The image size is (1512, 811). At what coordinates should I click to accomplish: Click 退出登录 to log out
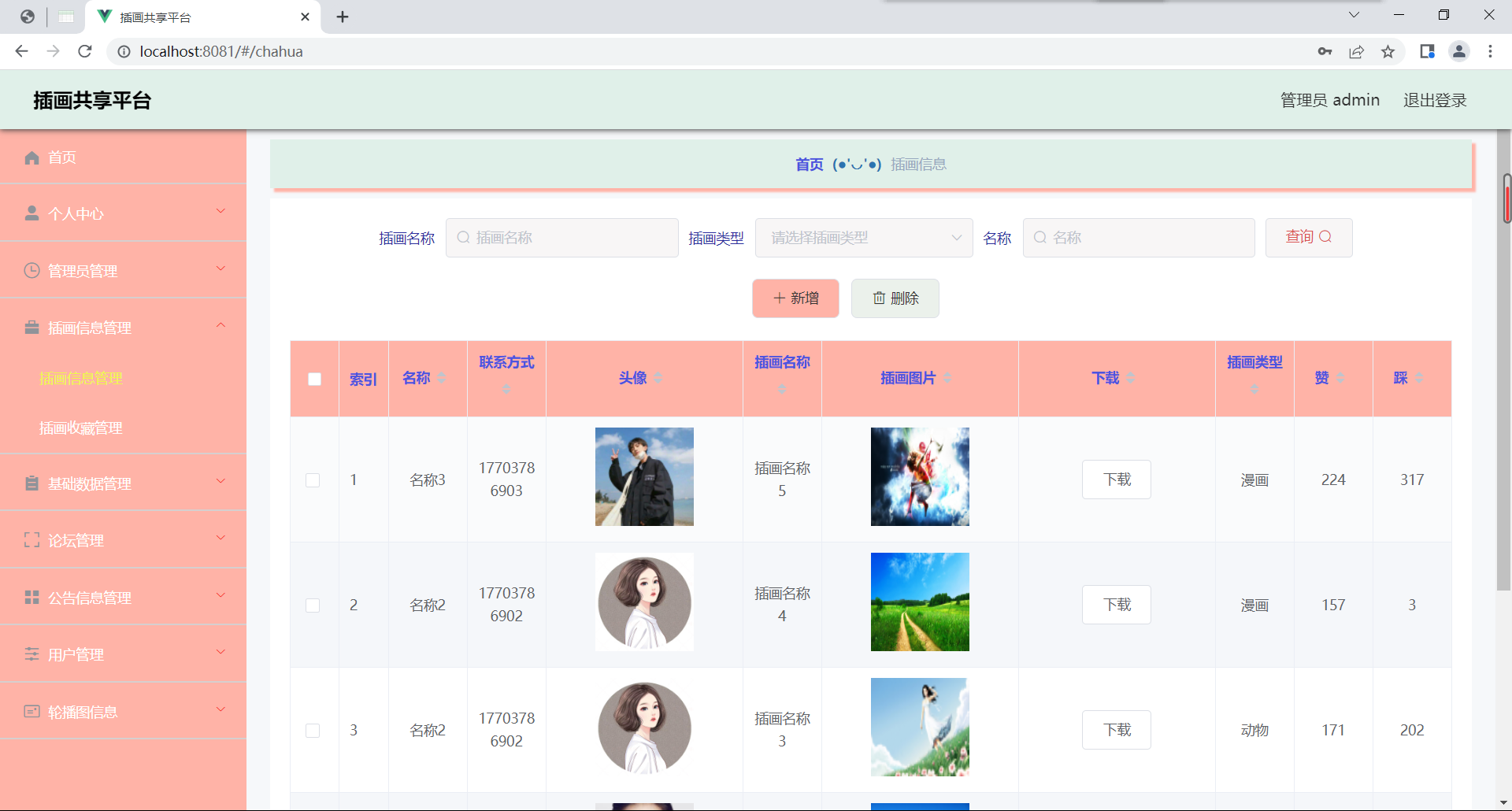1435,100
